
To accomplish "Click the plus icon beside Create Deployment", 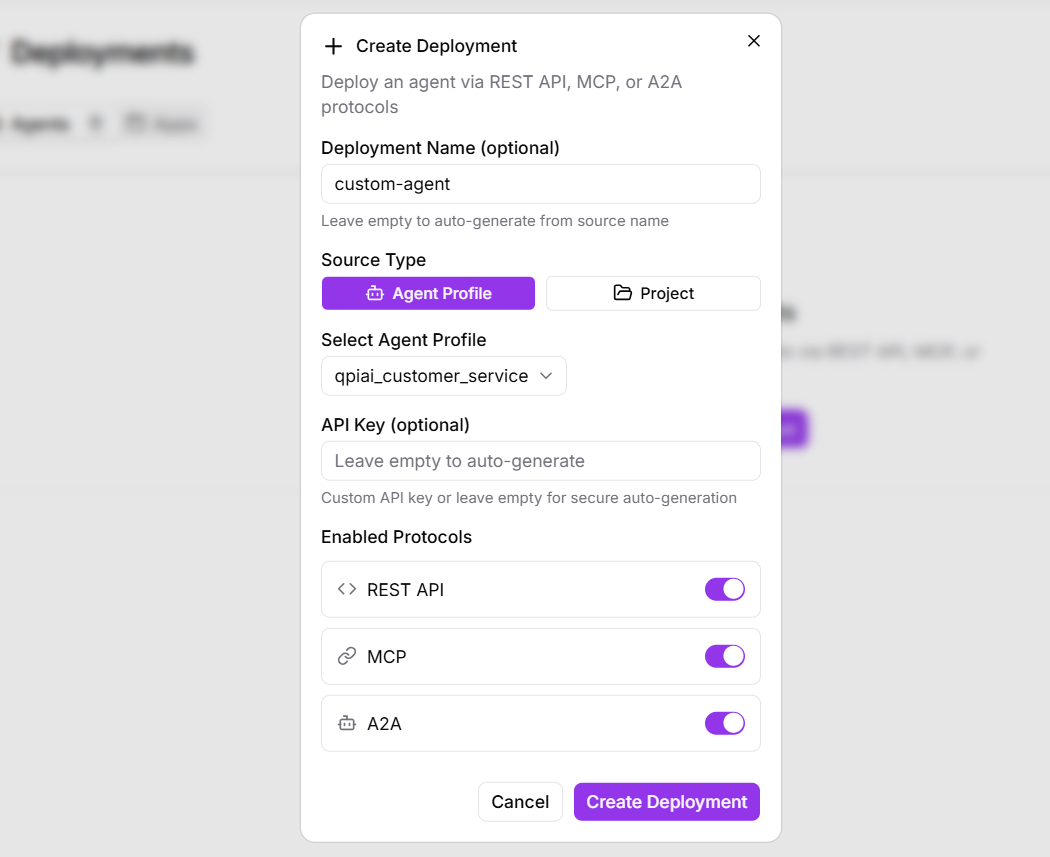I will point(333,46).
